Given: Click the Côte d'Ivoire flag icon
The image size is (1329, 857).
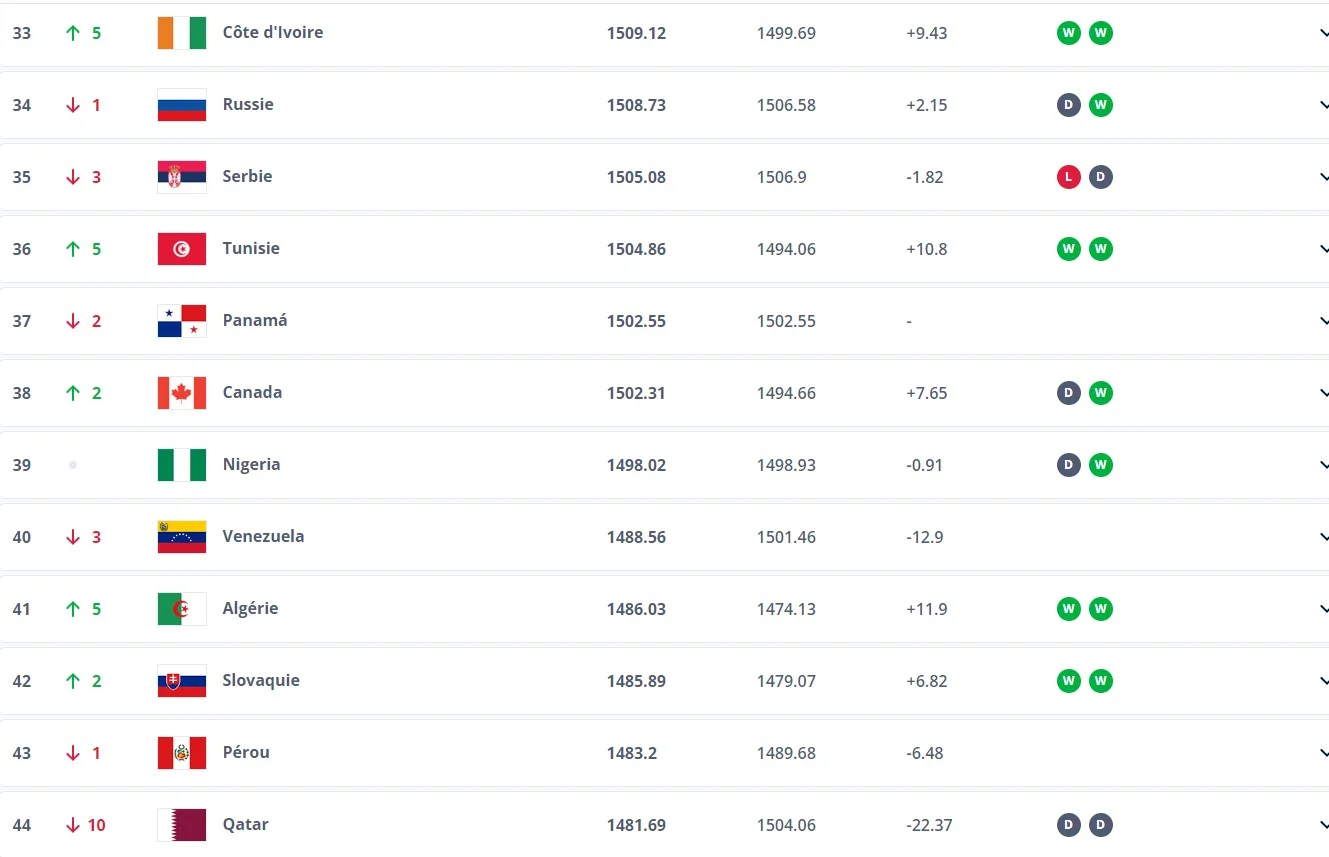Looking at the screenshot, I should pos(182,33).
